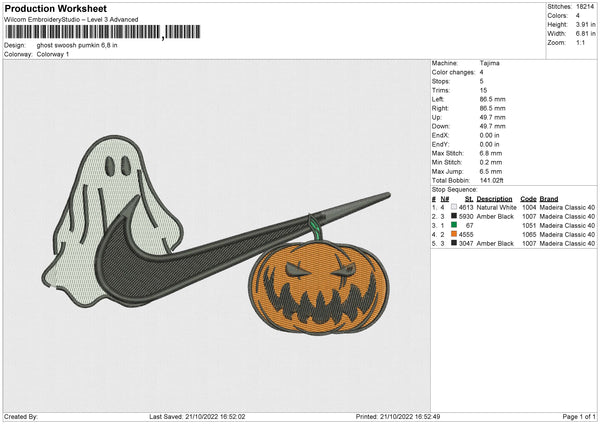Click the 'Right:' label
This screenshot has height=424, width=600.
coord(440,108)
